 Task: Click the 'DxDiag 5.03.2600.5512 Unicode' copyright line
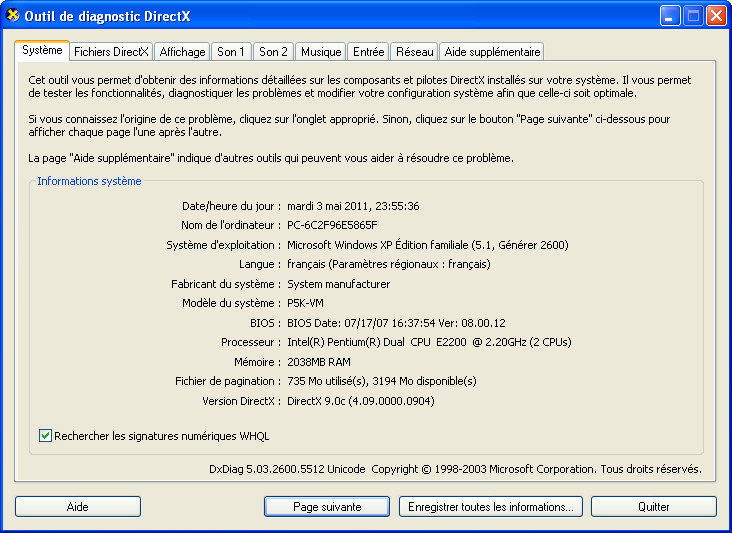pos(455,469)
